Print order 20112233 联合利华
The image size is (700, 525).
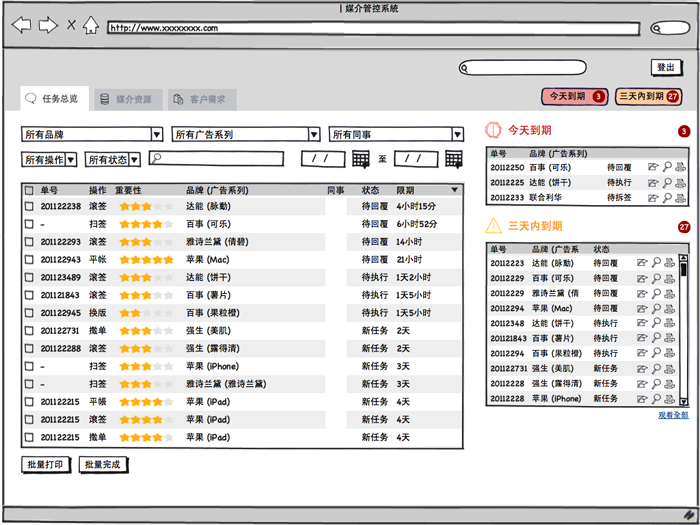680,197
